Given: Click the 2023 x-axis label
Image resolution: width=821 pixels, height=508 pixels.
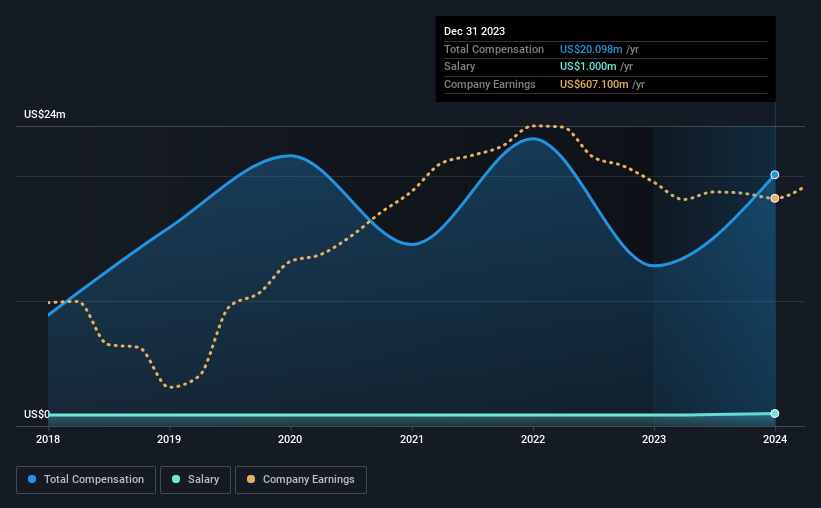Looking at the screenshot, I should 654,439.
